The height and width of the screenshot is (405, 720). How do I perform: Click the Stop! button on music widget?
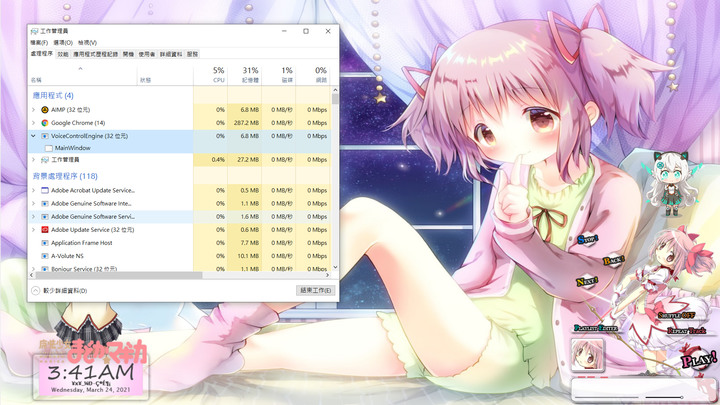pos(588,239)
